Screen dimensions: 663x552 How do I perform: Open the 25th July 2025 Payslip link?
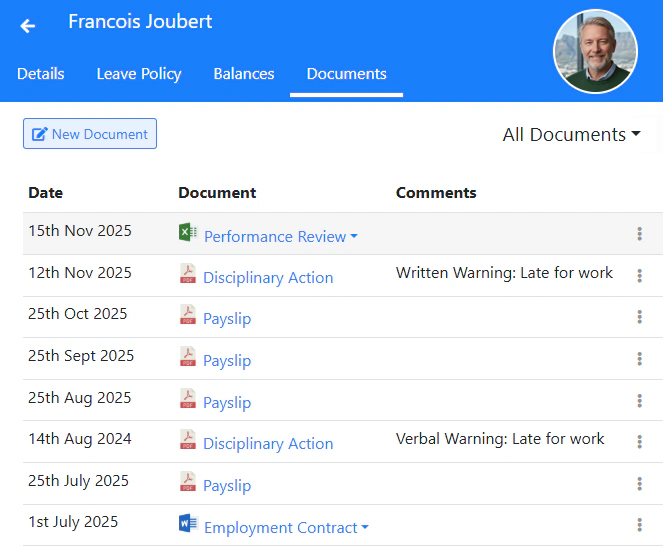[x=227, y=486]
